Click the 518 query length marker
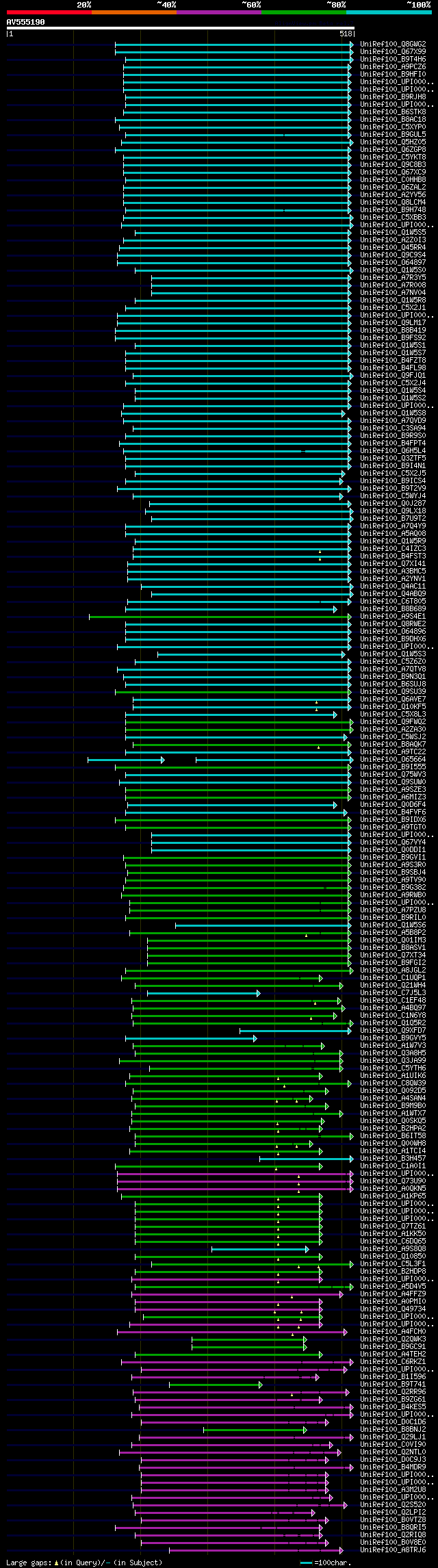 pos(346,34)
